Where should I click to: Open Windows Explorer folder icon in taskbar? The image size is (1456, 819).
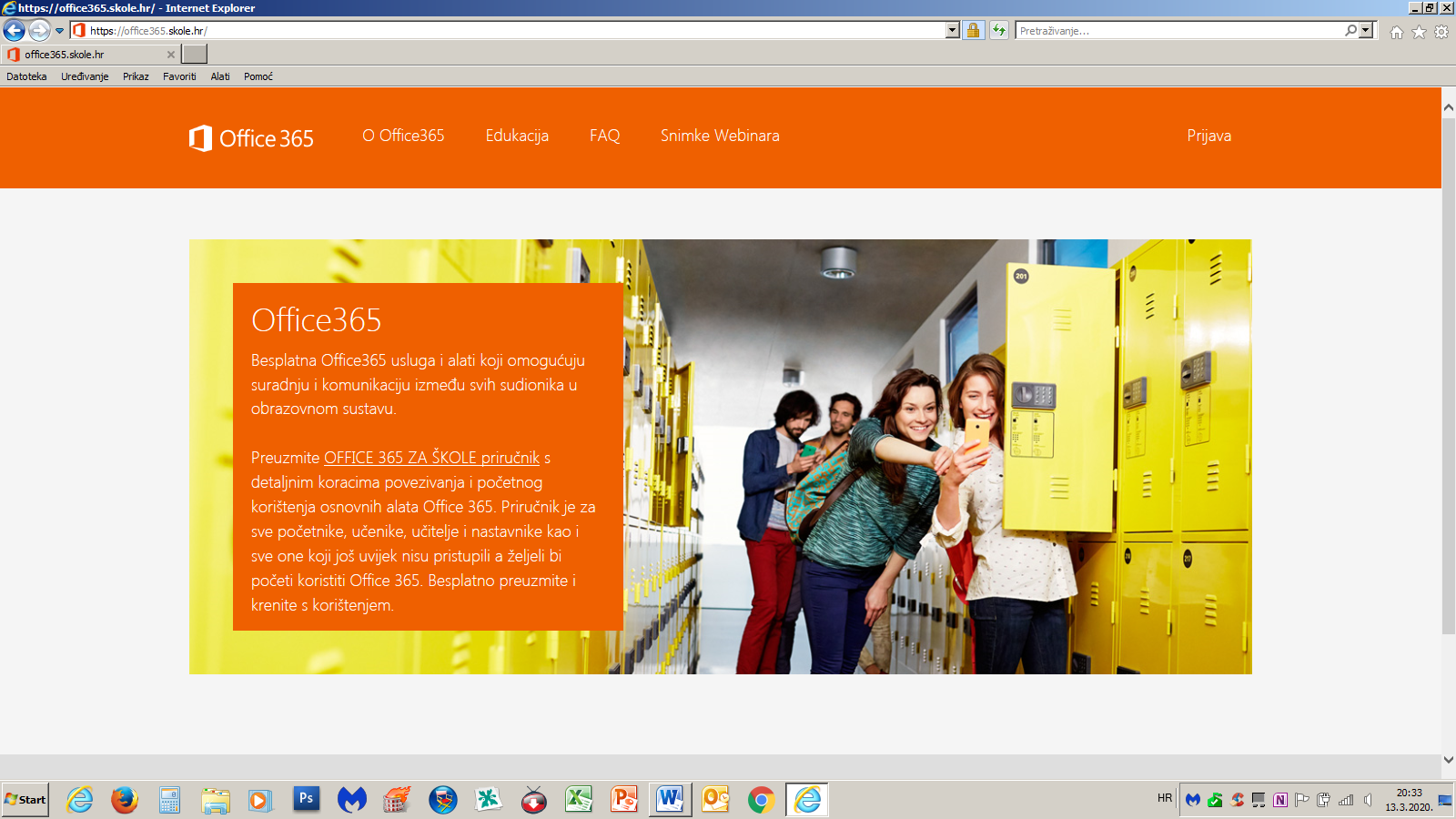tap(216, 800)
